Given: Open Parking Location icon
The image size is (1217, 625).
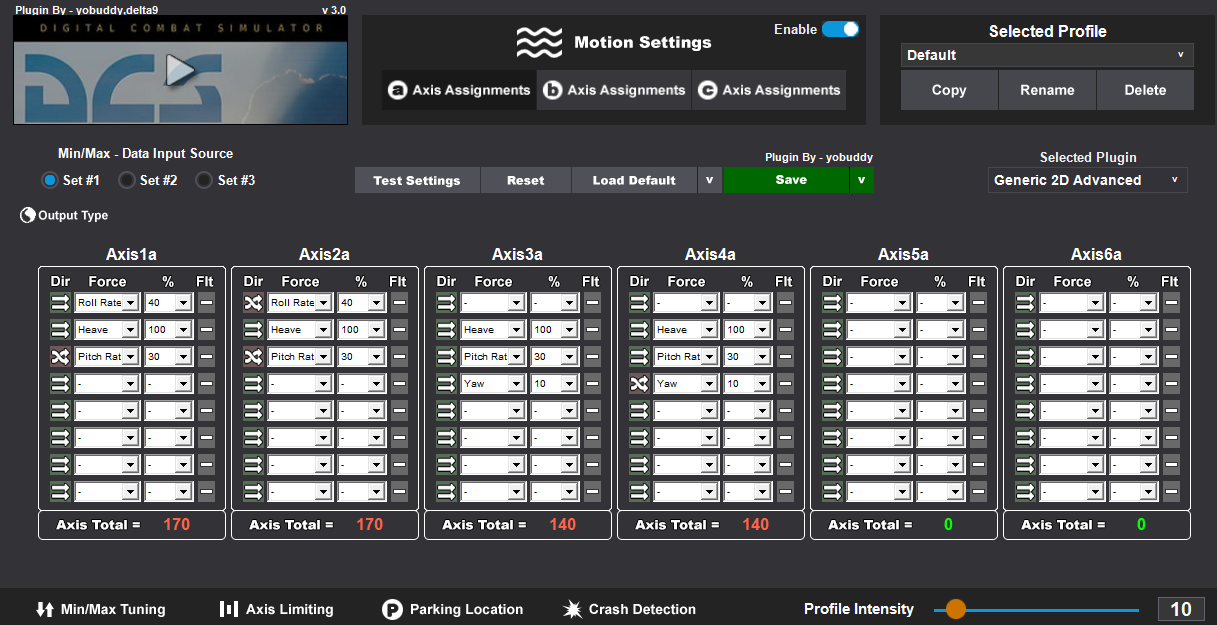Looking at the screenshot, I should tap(392, 609).
